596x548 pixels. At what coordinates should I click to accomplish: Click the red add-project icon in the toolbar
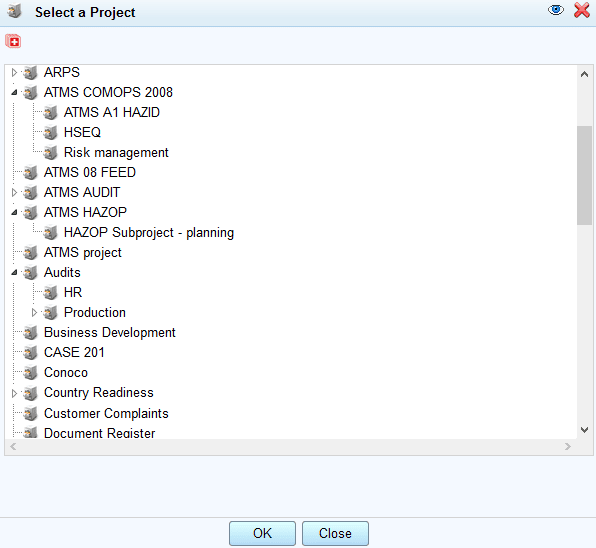(13, 41)
